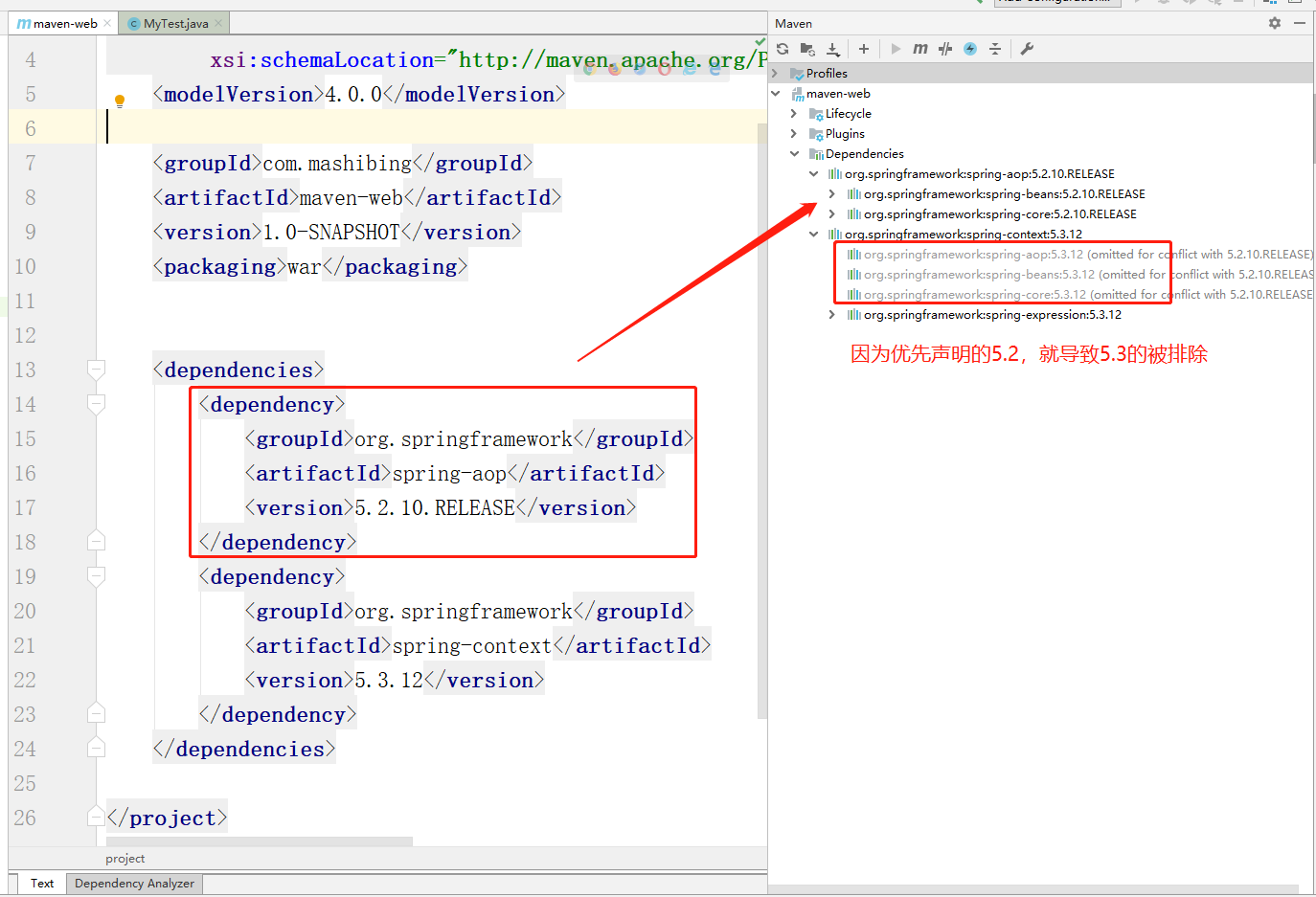
Task: Collapse all nodes in Maven tree
Action: [995, 49]
